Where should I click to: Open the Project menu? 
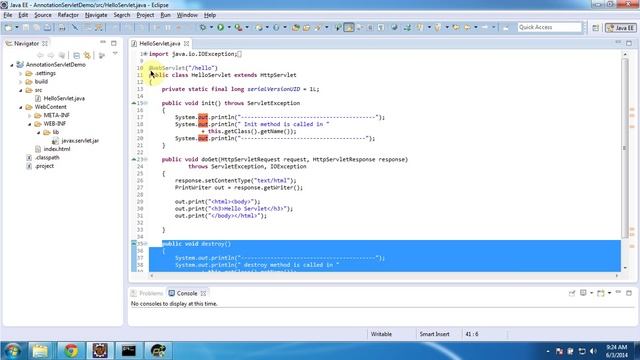pos(145,15)
